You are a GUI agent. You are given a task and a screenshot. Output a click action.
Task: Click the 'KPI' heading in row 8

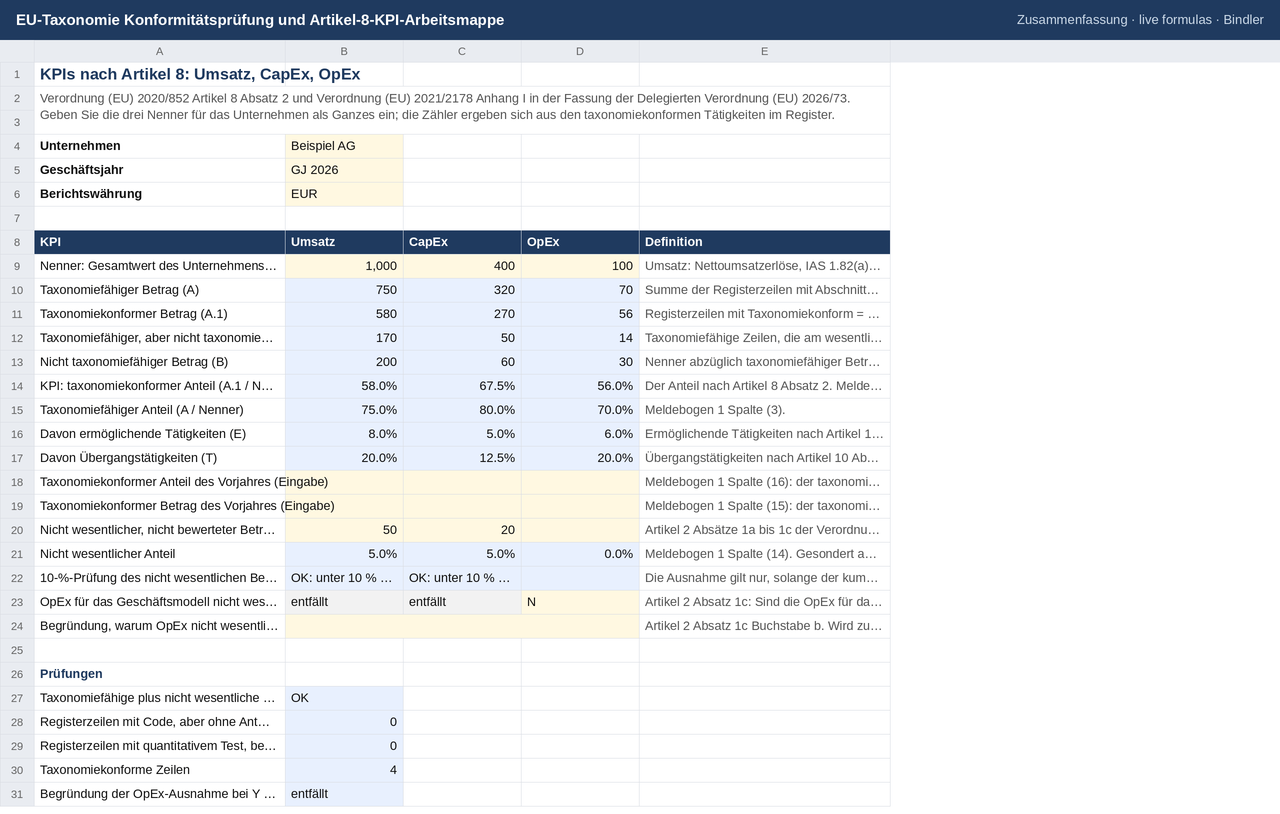160,242
